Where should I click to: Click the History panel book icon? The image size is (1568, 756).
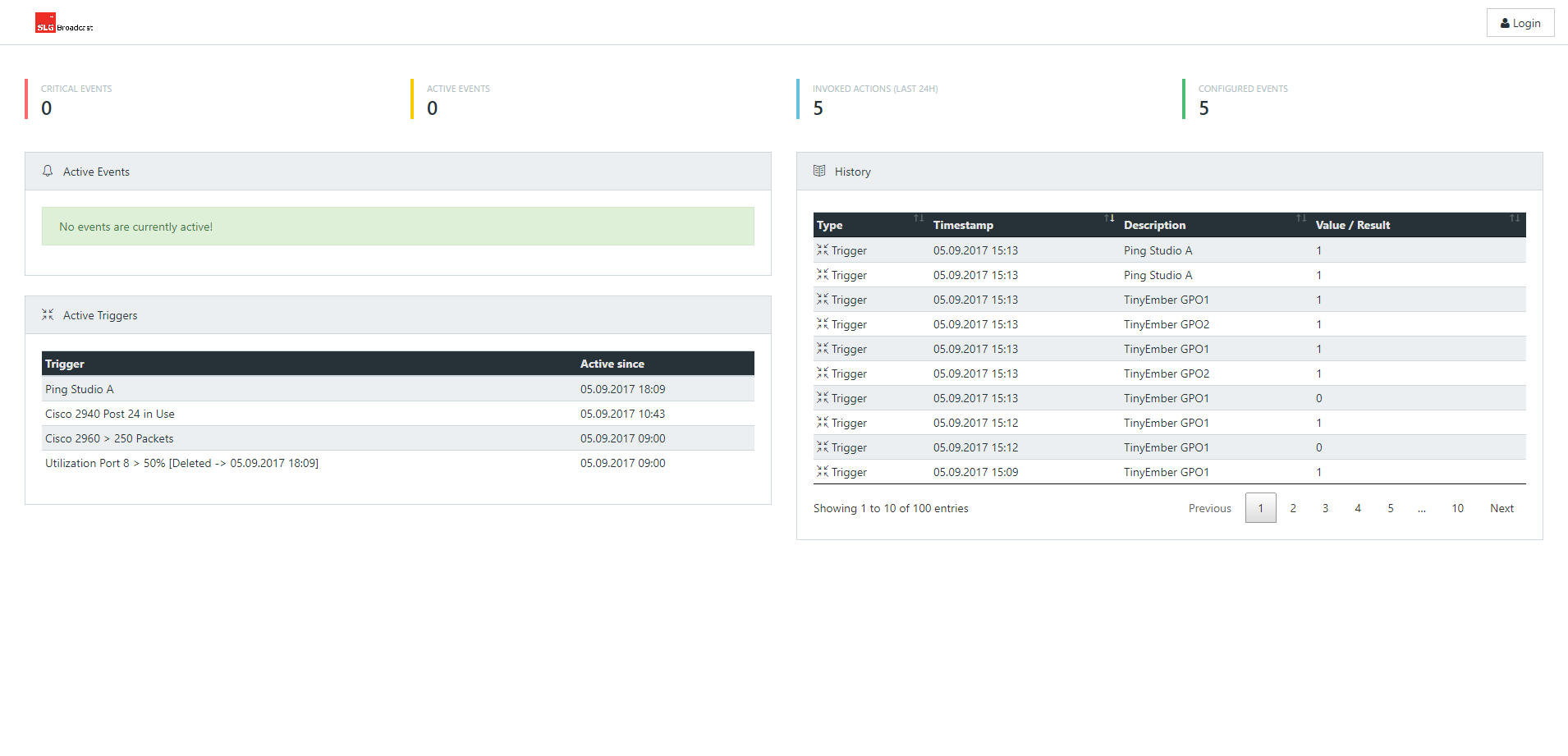819,171
